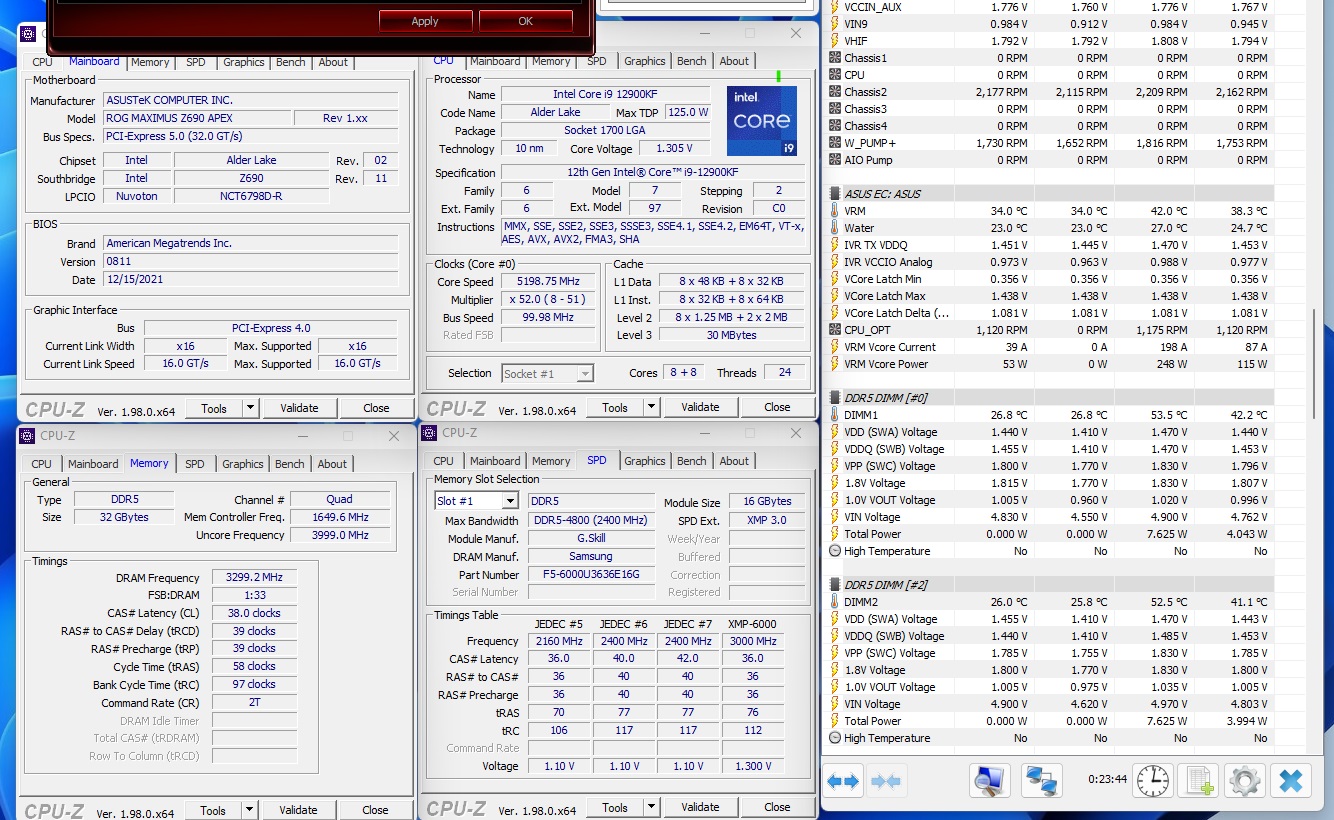Image resolution: width=1334 pixels, height=820 pixels.
Task: Click the BIOS Version 0811 value
Action: point(251,262)
